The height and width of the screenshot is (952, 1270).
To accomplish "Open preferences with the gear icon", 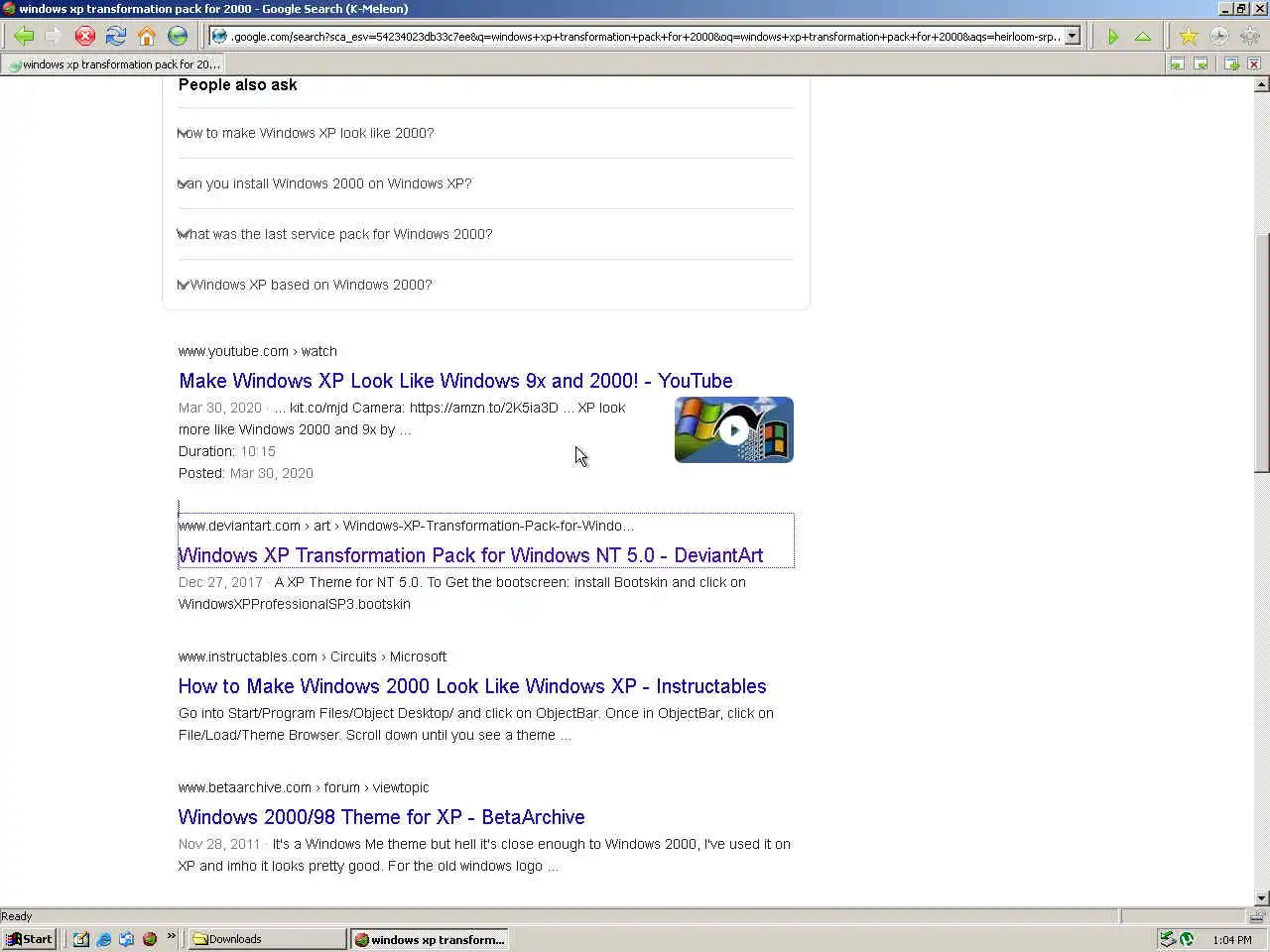I will (x=1250, y=37).
